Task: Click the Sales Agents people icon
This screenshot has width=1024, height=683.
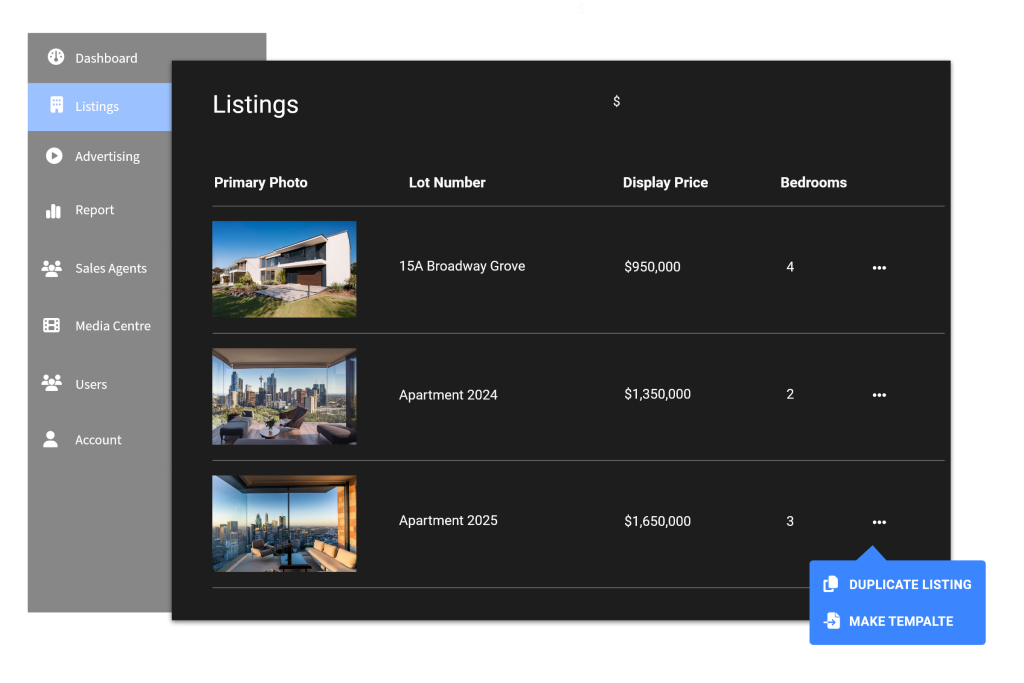Action: point(52,268)
